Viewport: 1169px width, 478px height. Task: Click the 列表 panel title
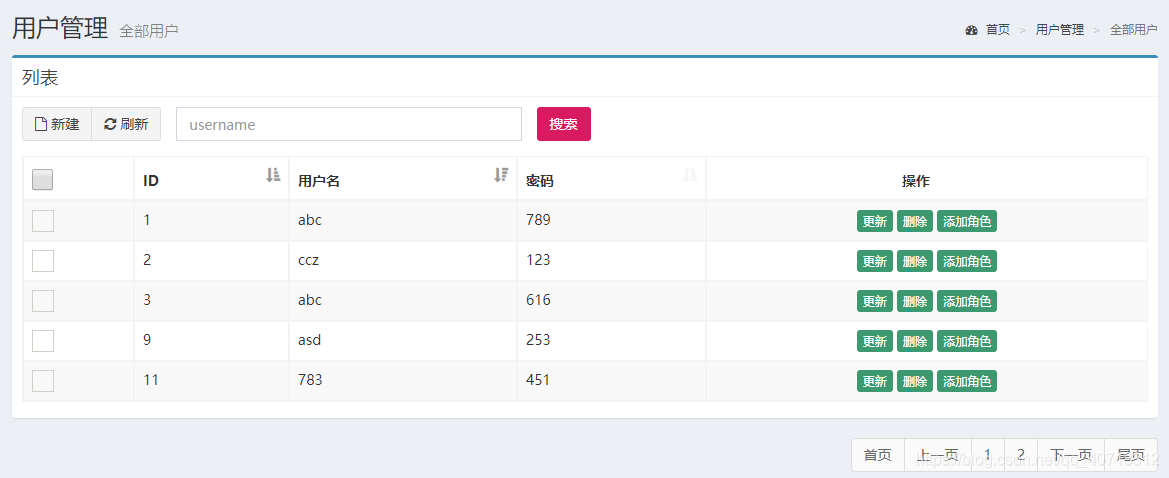click(x=40, y=78)
